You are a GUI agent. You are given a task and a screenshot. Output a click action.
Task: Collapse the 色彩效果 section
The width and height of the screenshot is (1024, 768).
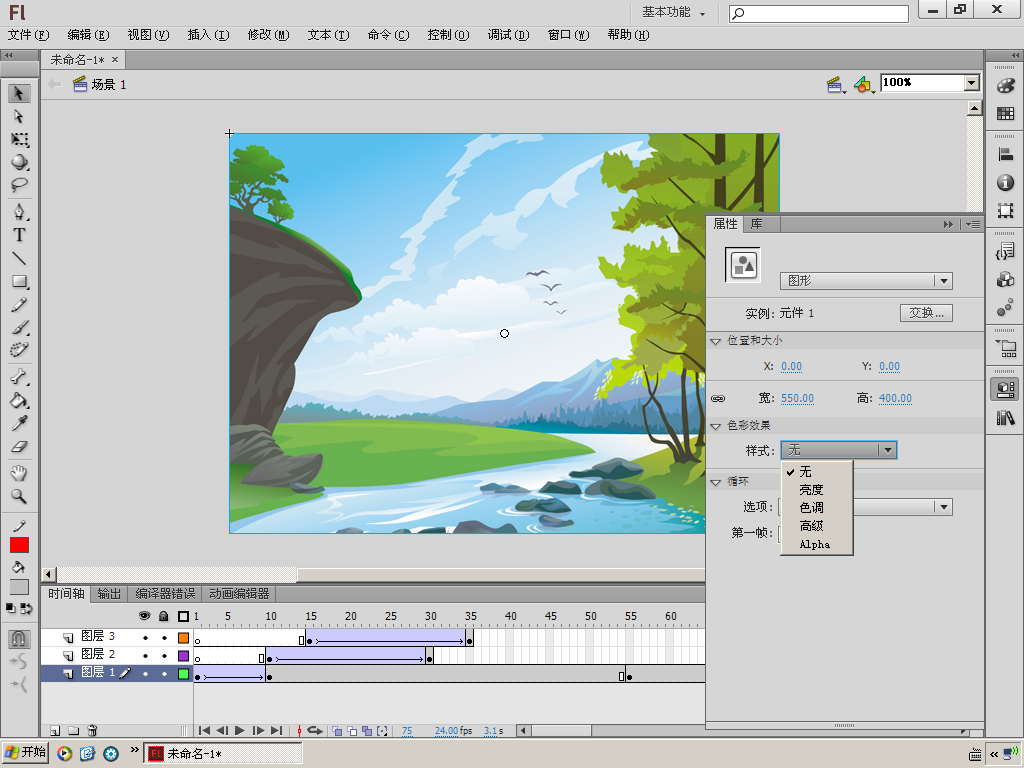pos(716,426)
